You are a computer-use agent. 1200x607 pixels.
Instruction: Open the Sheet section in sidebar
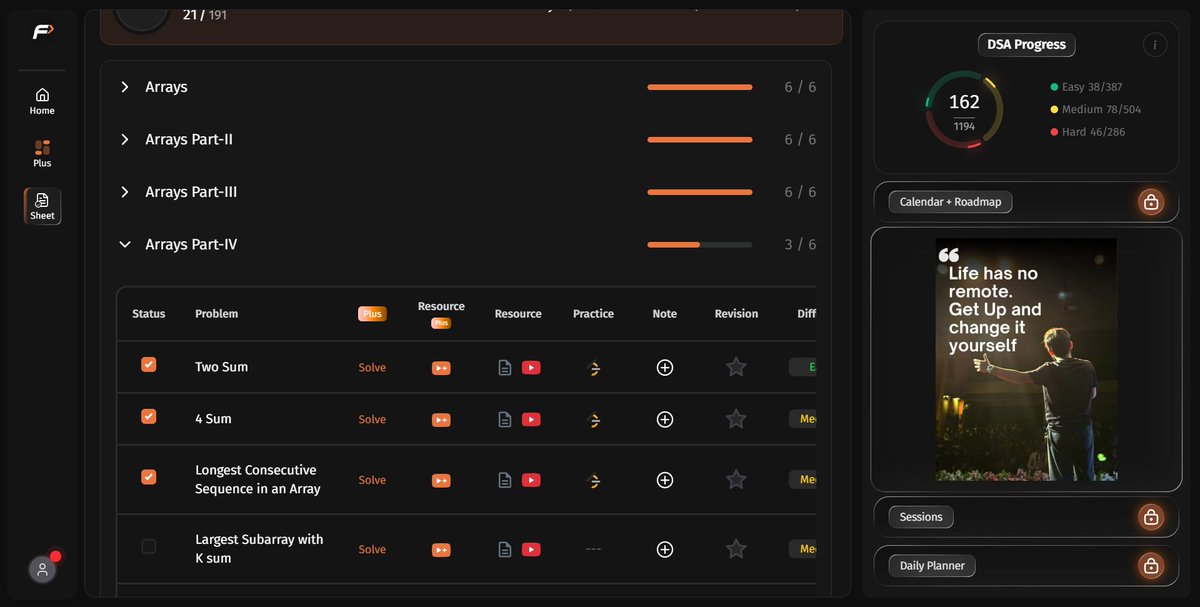coord(42,206)
